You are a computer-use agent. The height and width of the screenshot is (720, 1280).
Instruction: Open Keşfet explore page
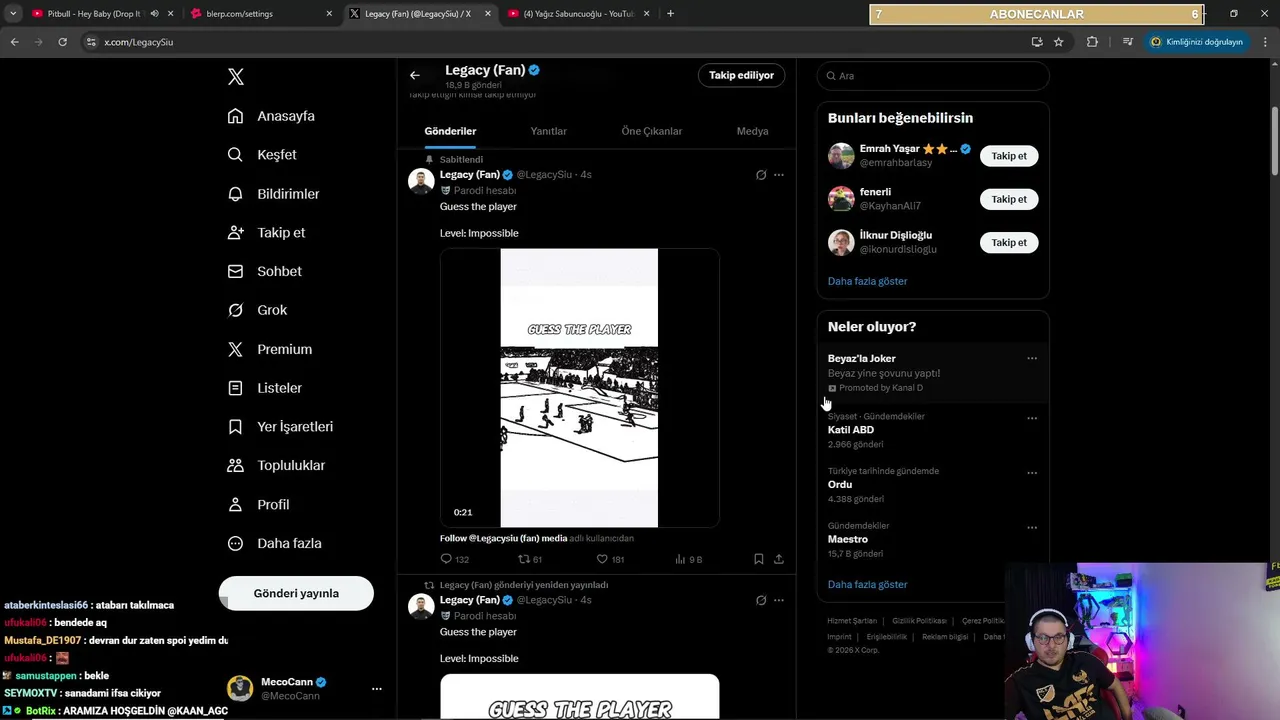pos(263,155)
